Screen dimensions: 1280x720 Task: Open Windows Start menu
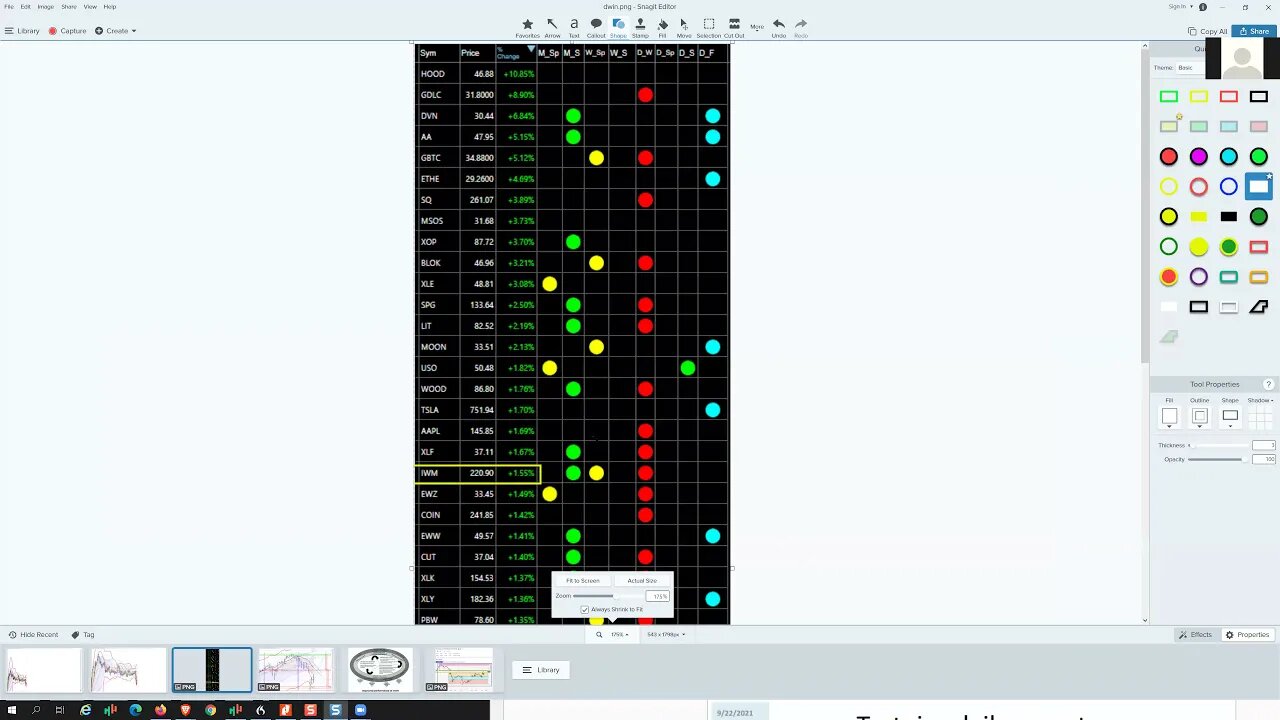(x=10, y=710)
